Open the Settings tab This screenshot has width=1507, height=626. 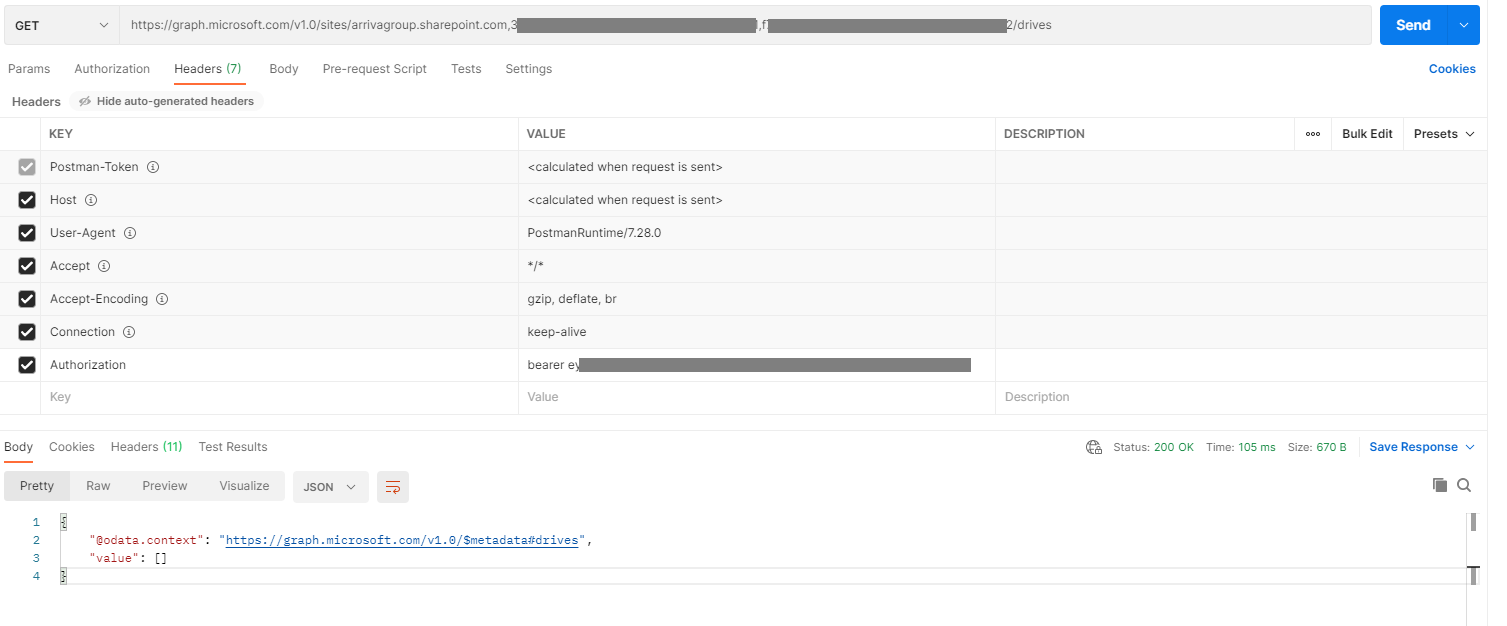tap(529, 69)
